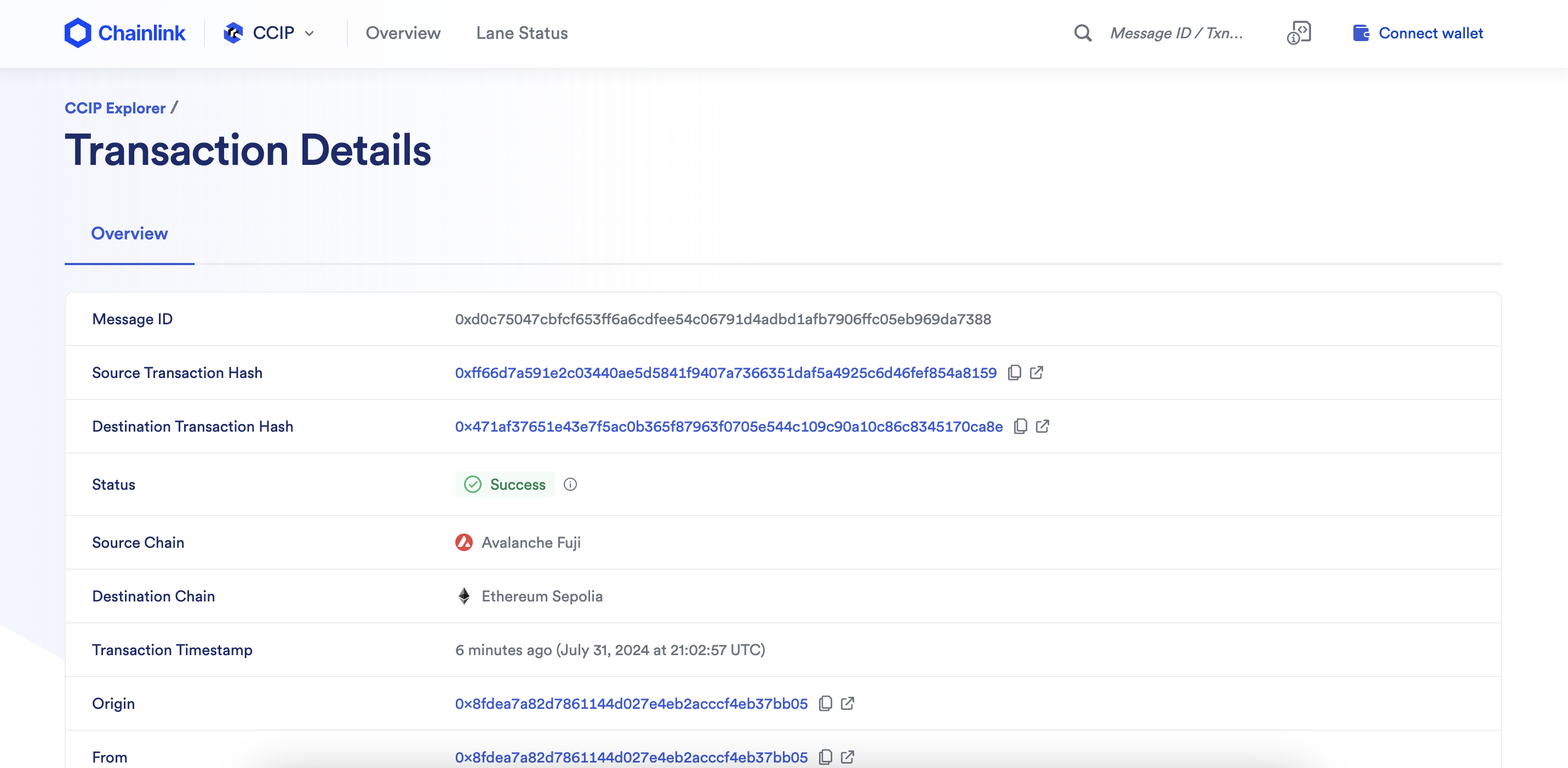Open the Source Transaction Hash link
The image size is (1568, 768).
pyautogui.click(x=725, y=372)
